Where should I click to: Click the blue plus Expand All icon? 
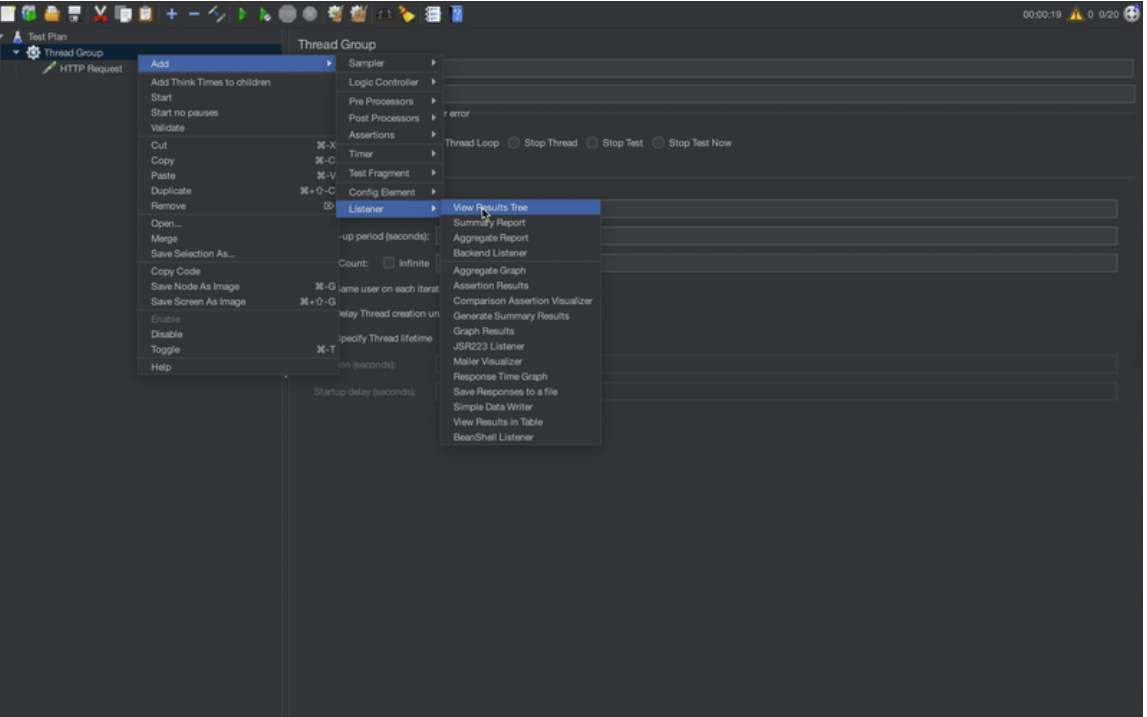[171, 14]
